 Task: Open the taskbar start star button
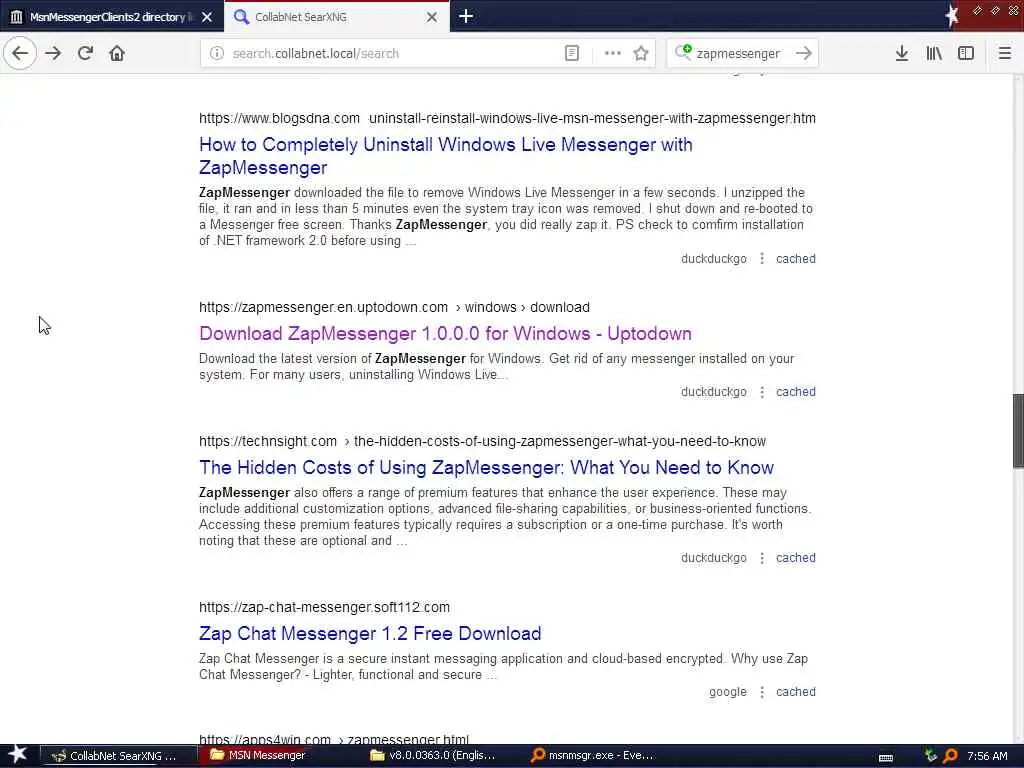(x=17, y=755)
